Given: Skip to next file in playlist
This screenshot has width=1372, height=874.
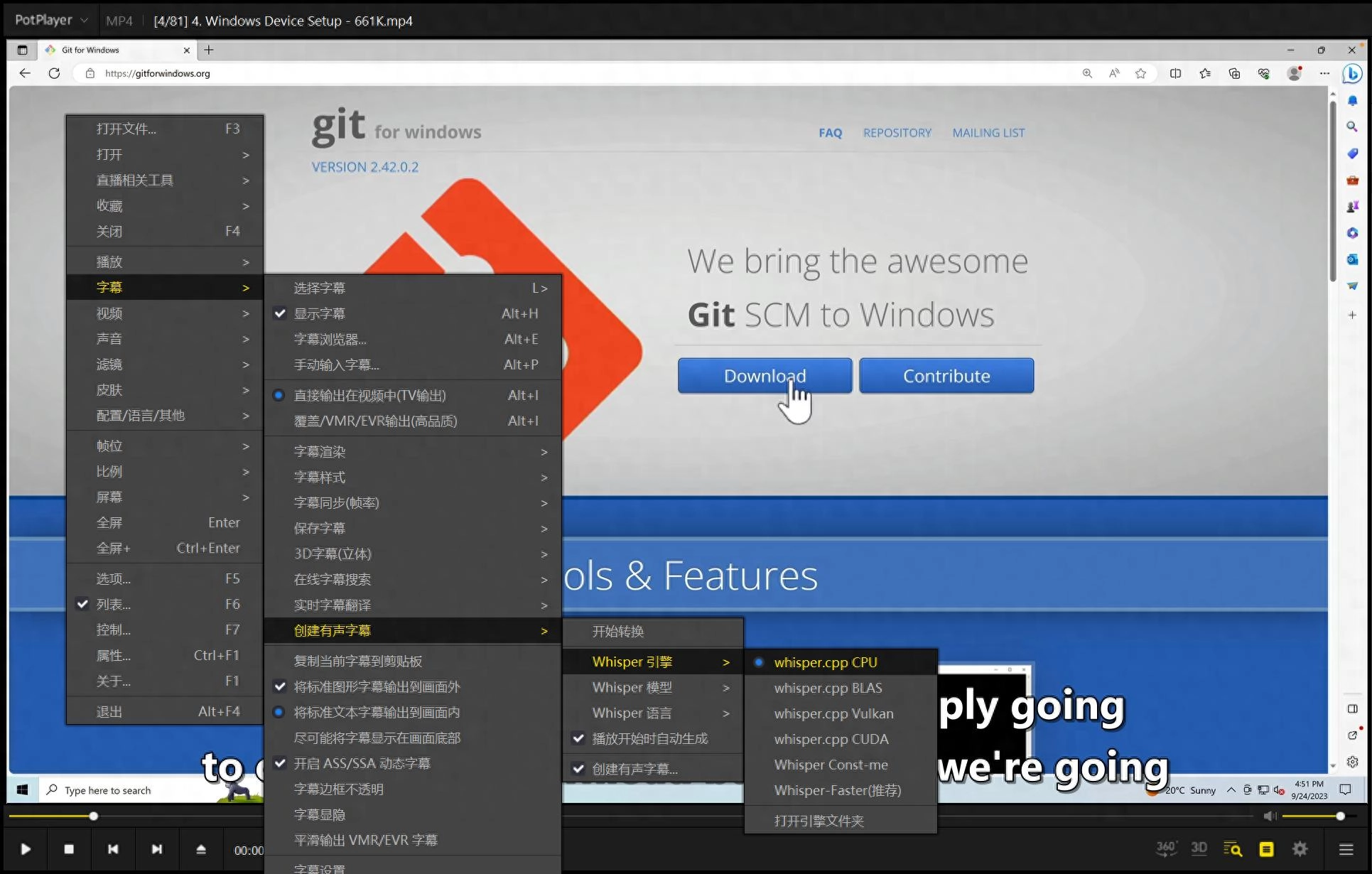Looking at the screenshot, I should click(x=157, y=849).
